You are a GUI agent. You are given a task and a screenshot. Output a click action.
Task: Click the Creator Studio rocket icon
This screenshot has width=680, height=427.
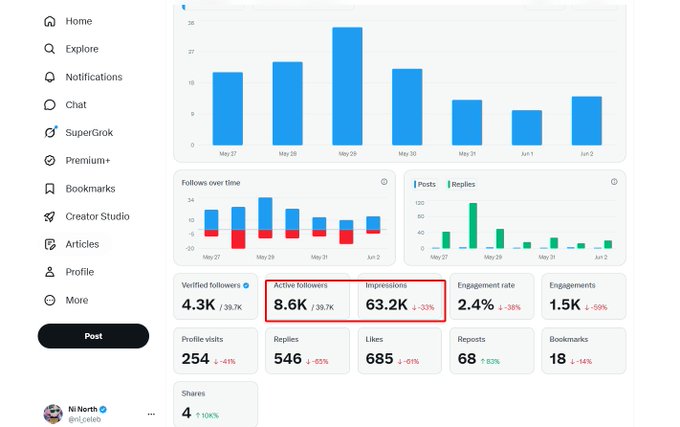(50, 216)
